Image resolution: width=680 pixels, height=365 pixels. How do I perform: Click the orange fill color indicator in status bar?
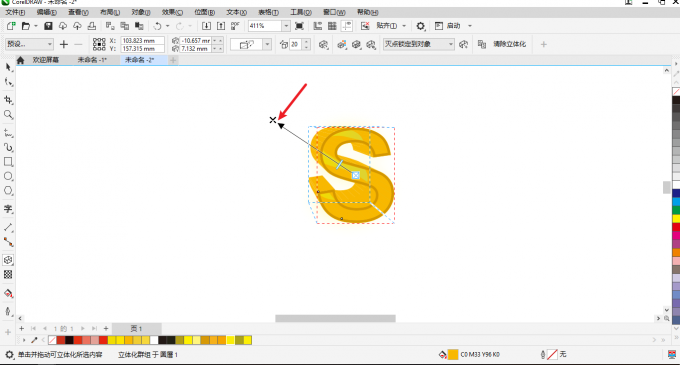(453, 355)
